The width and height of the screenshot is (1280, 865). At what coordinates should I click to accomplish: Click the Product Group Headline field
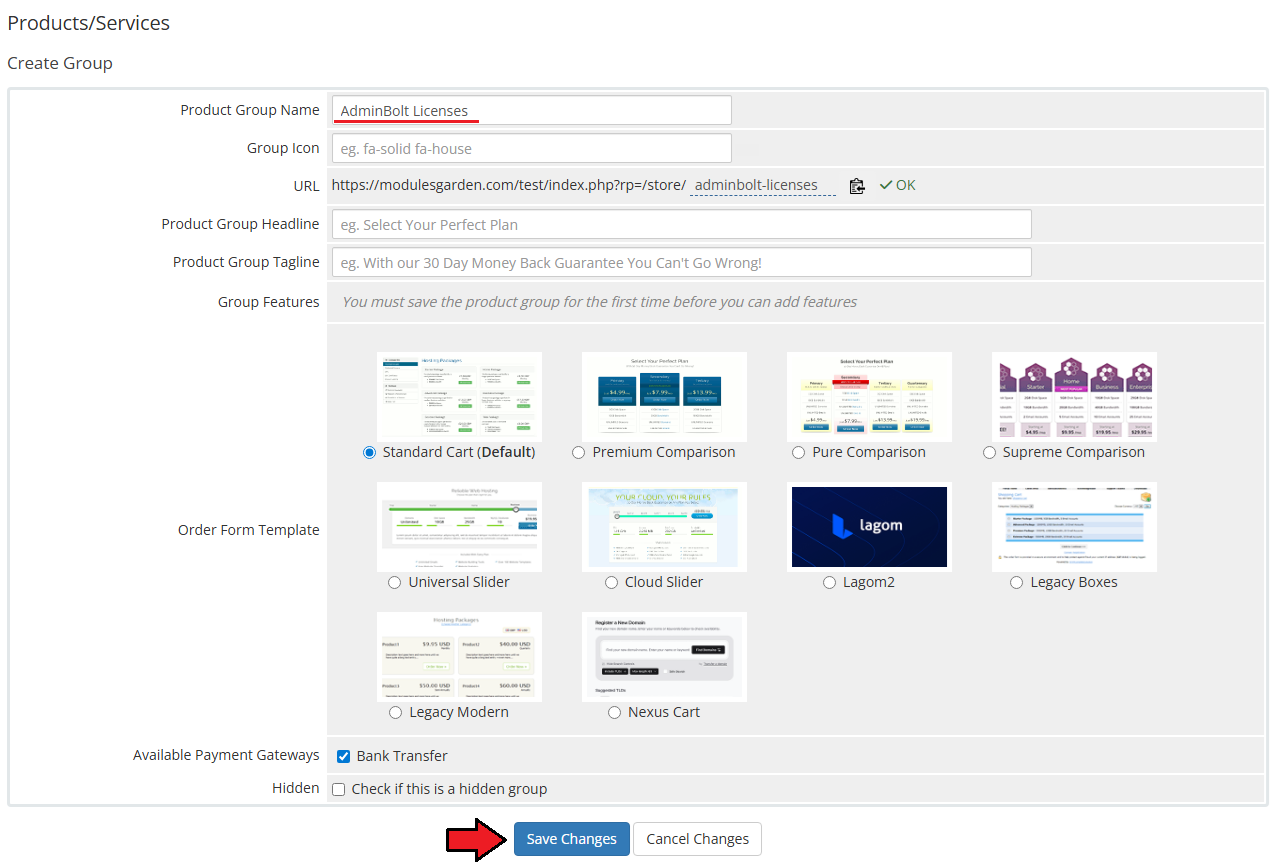[x=682, y=224]
